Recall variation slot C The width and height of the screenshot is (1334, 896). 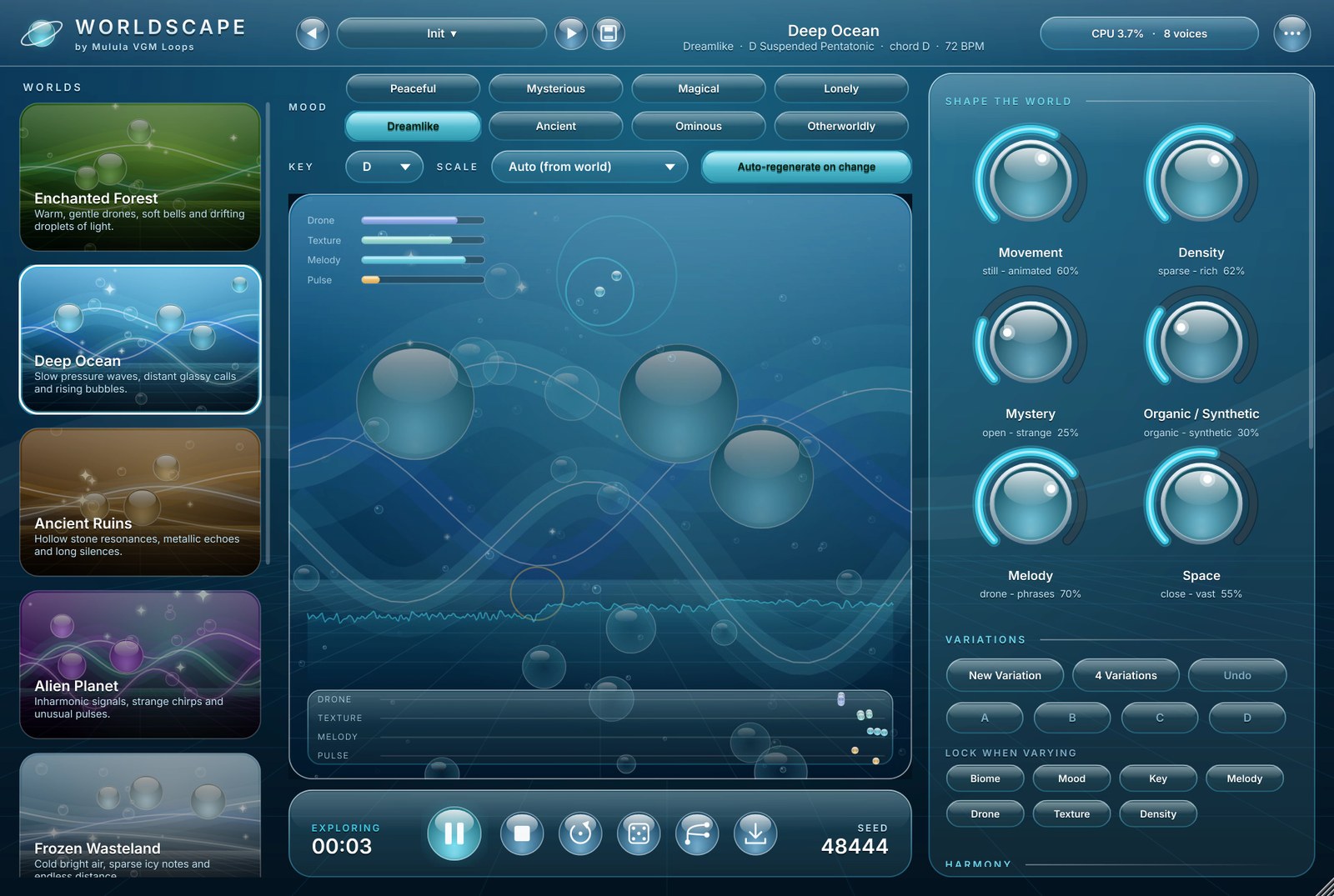[1160, 718]
